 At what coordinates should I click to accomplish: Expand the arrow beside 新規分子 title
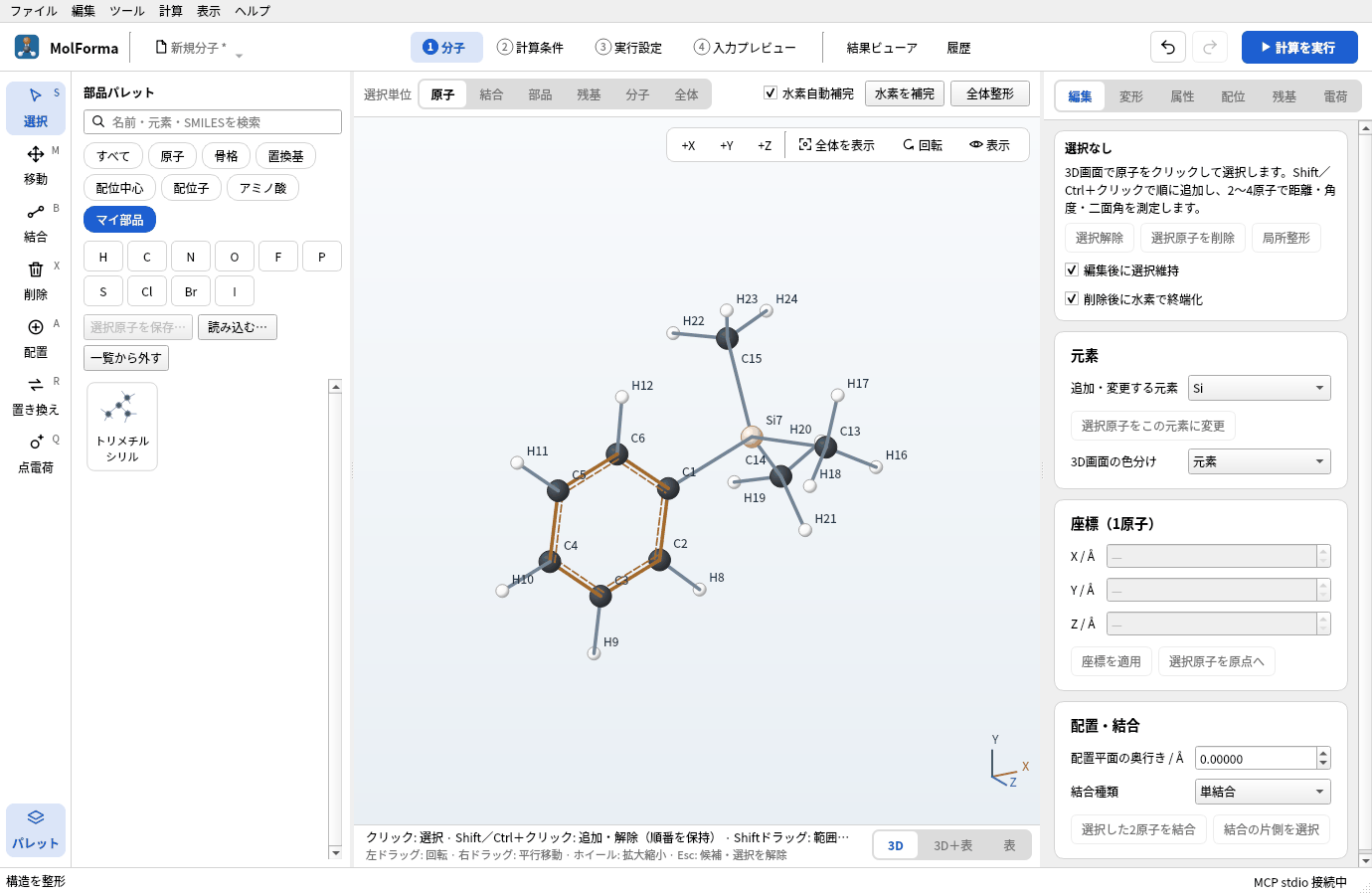pos(239,56)
